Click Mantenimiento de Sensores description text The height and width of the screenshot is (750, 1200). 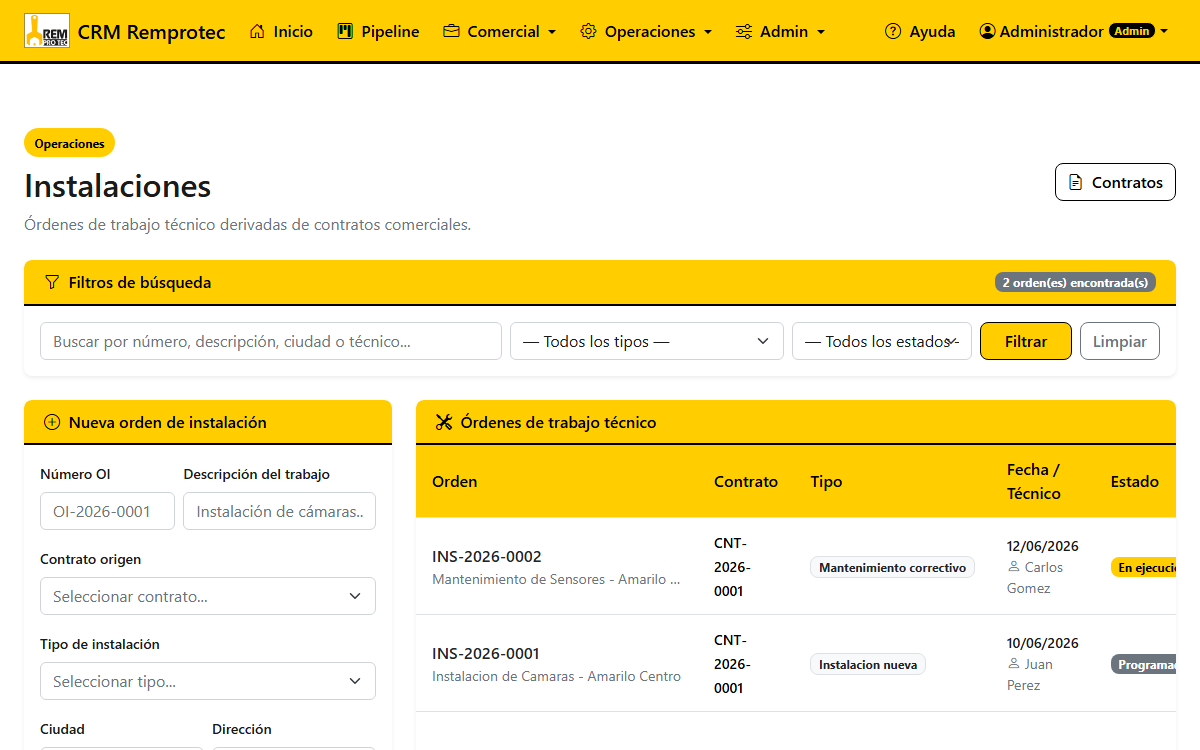coord(556,579)
